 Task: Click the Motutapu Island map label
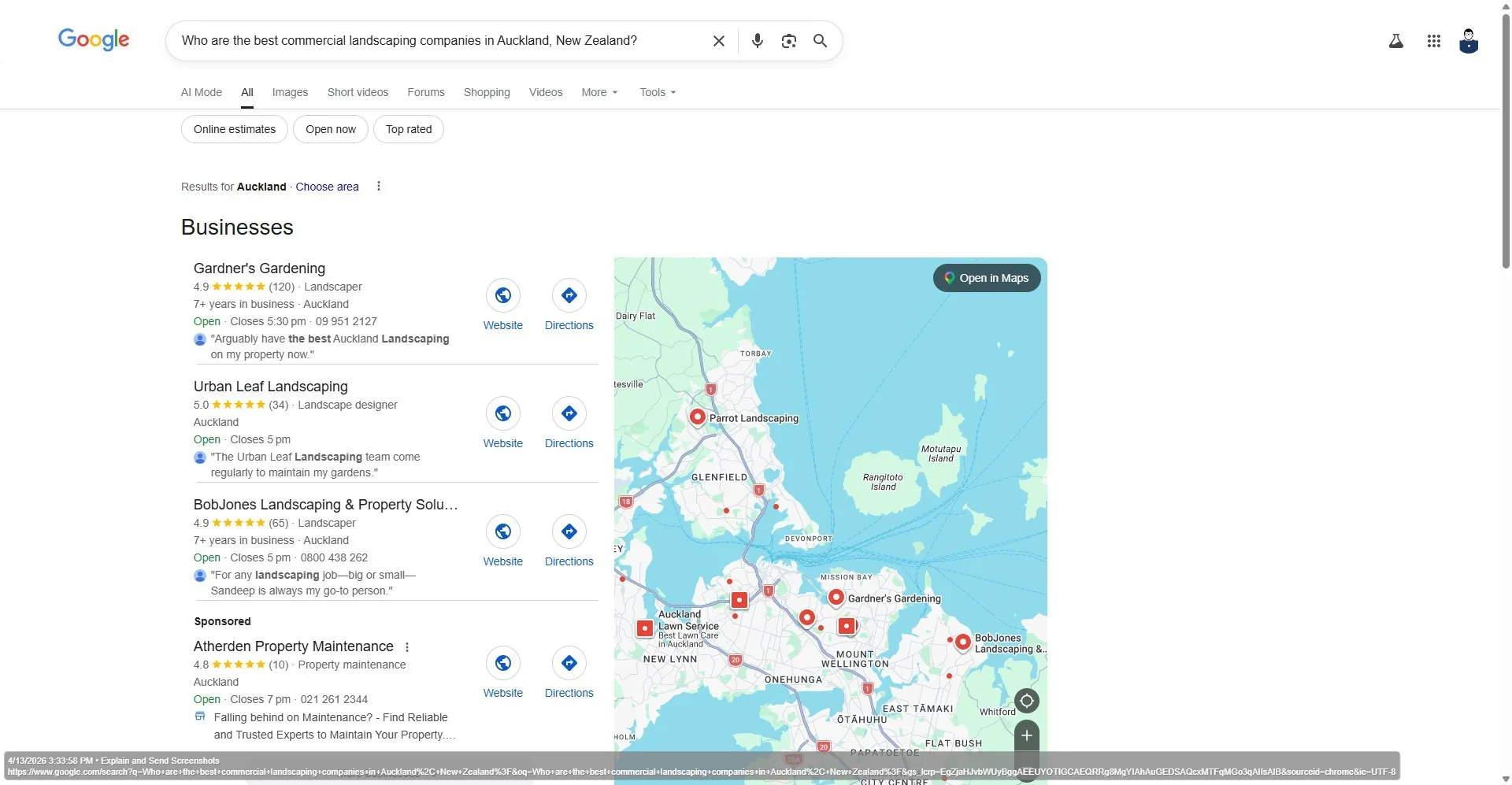(941, 454)
